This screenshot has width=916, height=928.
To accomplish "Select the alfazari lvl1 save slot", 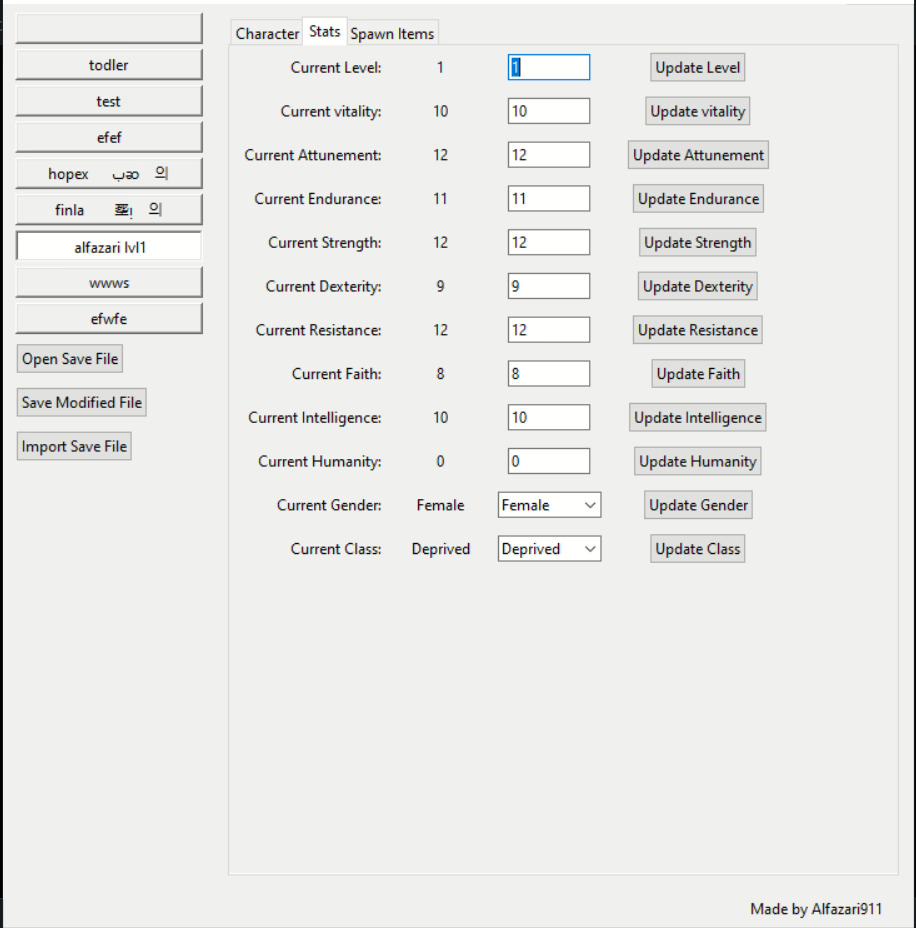I will point(109,246).
